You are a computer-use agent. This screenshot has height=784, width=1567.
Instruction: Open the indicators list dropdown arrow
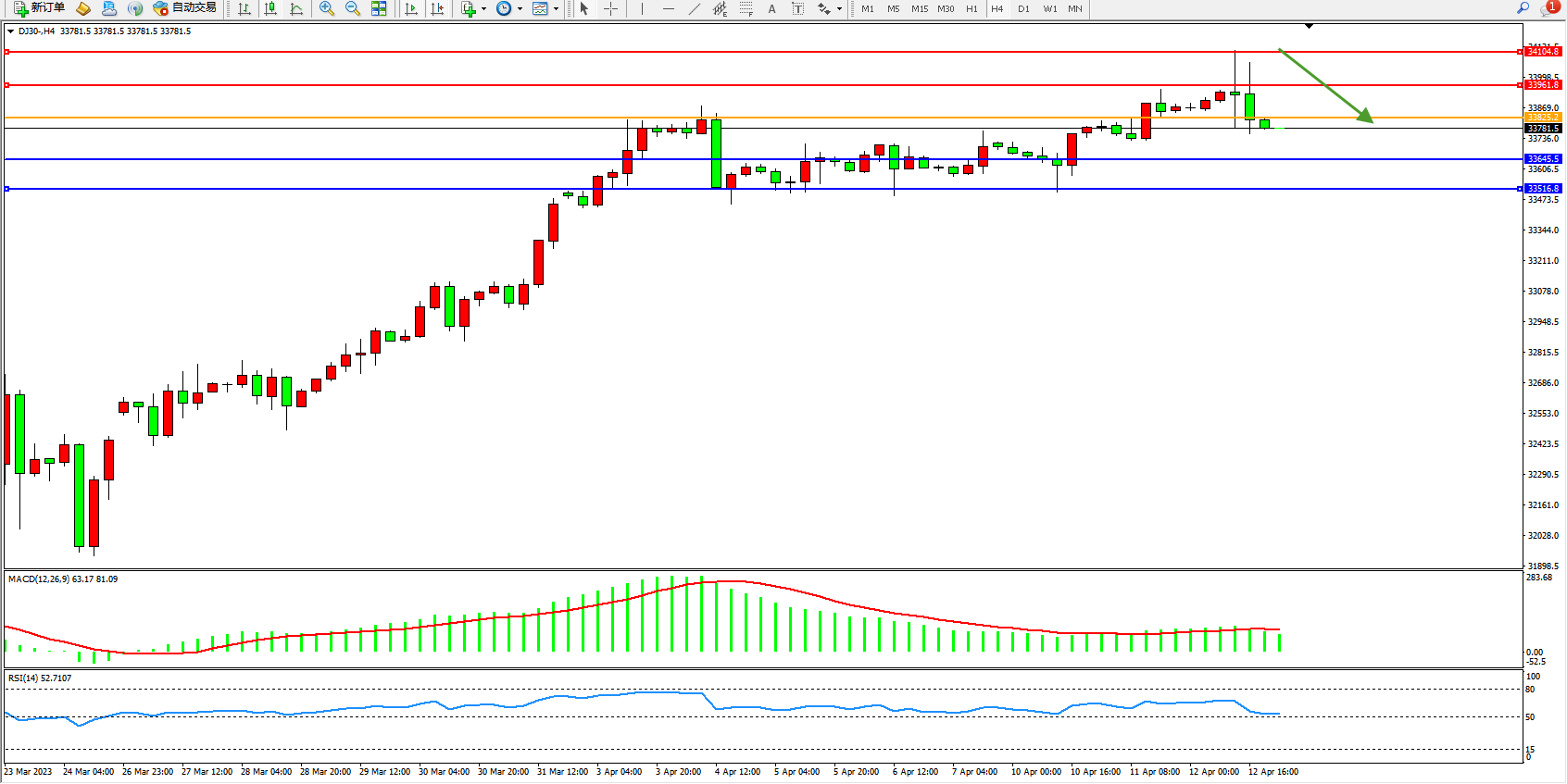point(483,9)
